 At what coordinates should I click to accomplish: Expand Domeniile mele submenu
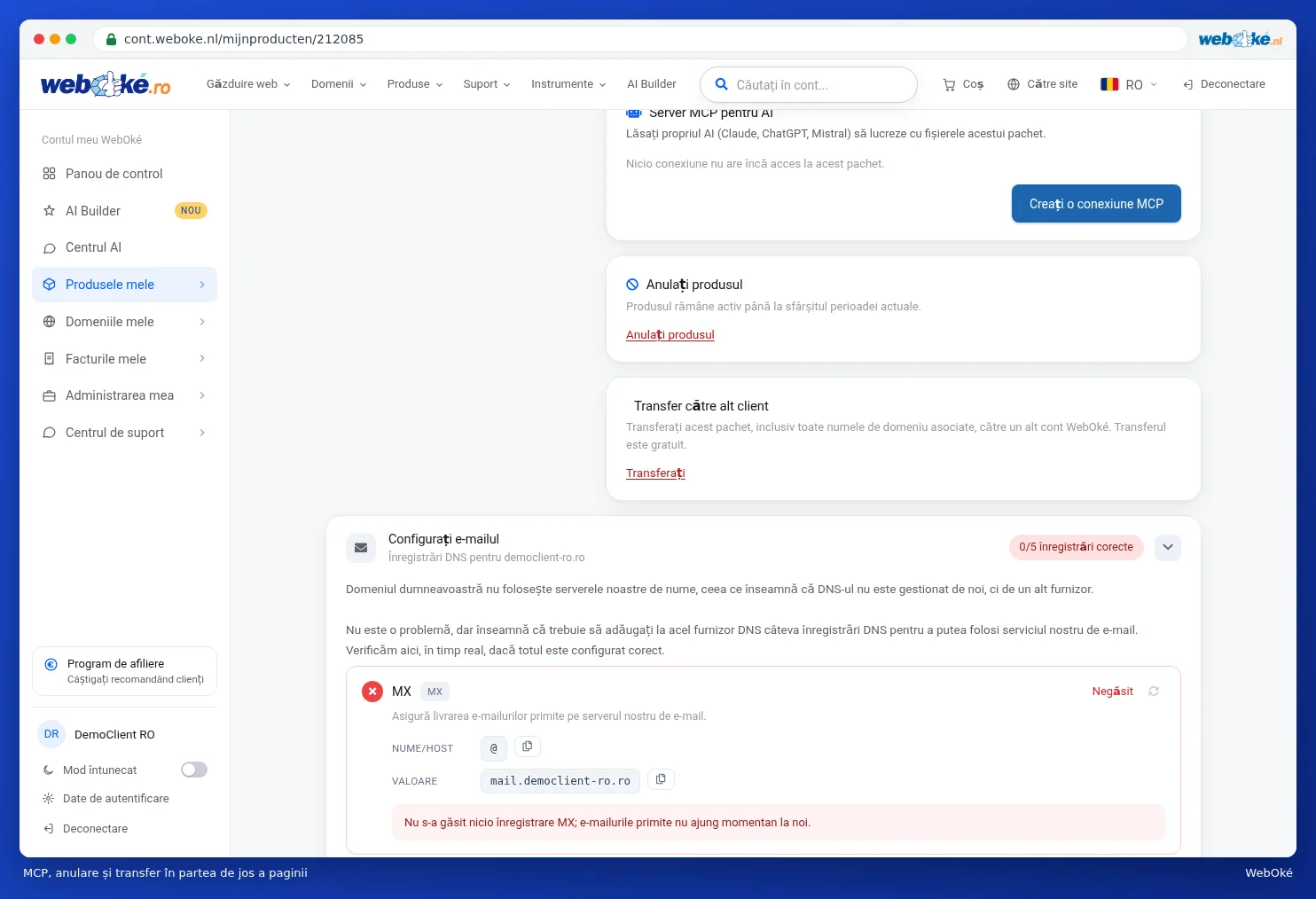202,322
